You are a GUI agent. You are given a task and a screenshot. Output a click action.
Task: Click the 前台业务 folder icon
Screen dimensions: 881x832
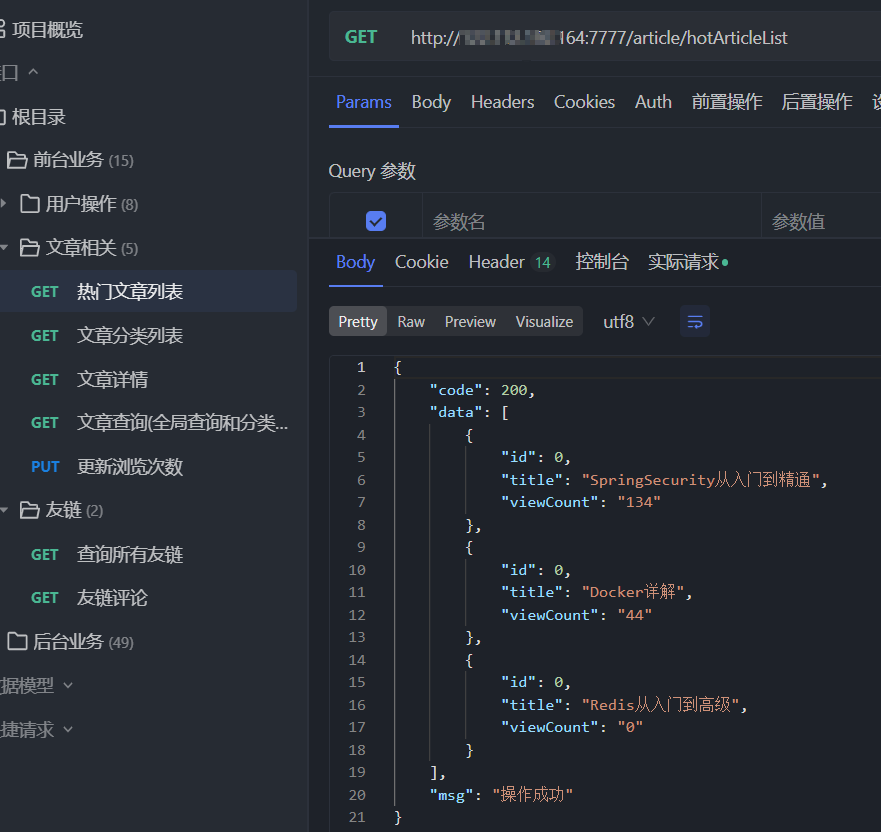[17, 160]
